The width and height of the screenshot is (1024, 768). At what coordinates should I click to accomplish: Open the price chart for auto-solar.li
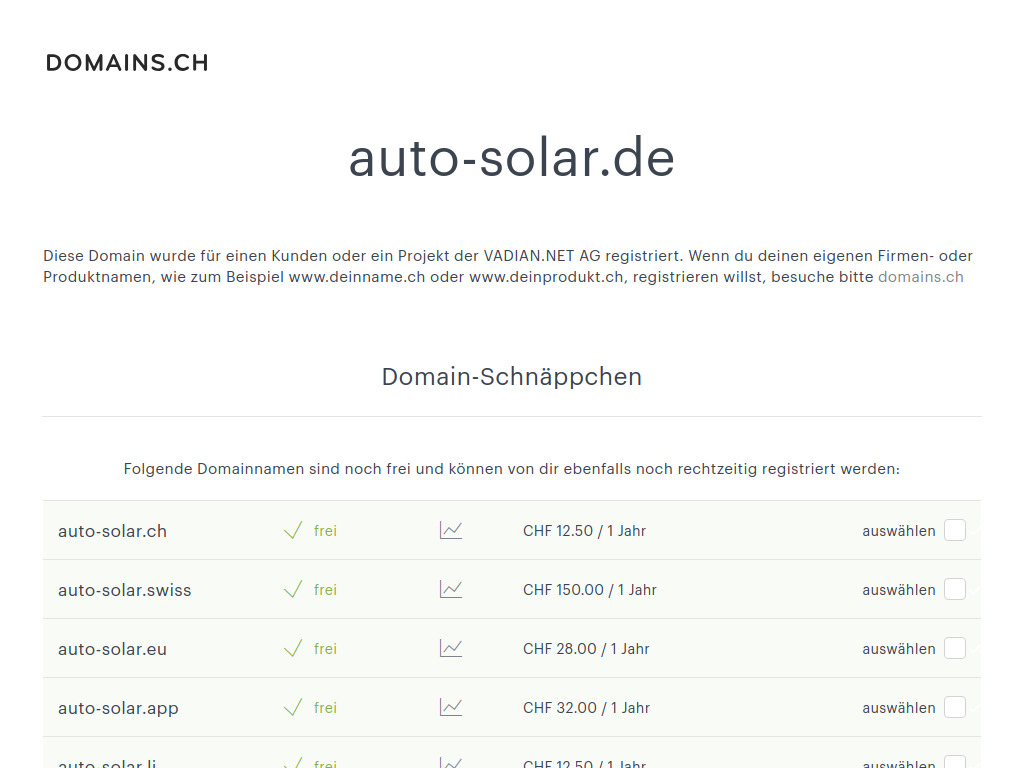coord(450,762)
